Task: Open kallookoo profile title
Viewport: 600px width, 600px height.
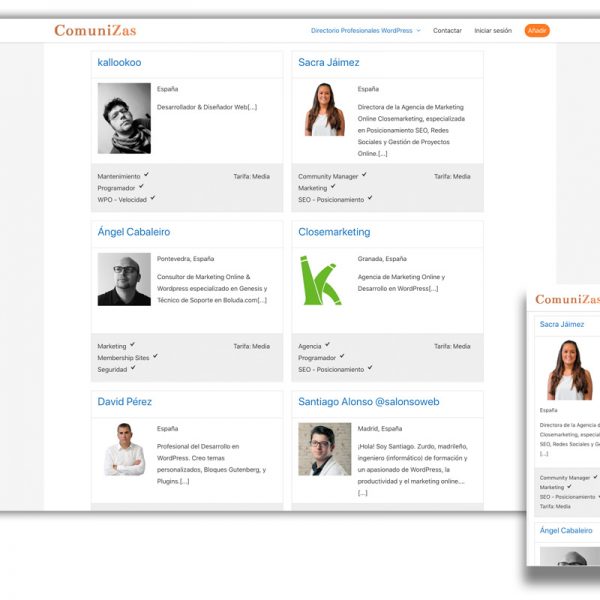Action: coord(119,62)
